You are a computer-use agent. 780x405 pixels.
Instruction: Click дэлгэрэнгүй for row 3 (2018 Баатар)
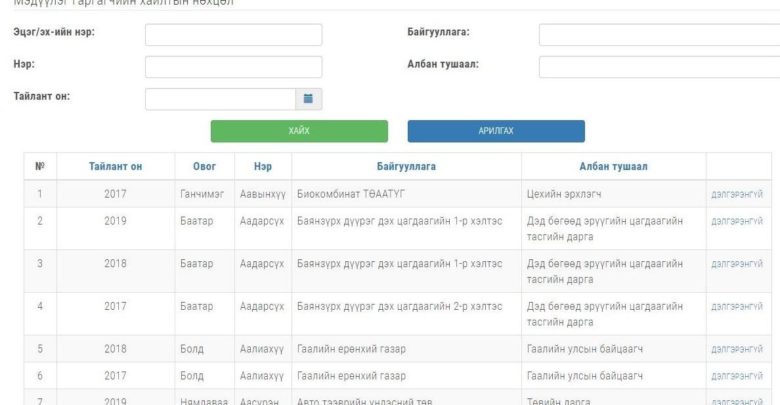click(738, 264)
